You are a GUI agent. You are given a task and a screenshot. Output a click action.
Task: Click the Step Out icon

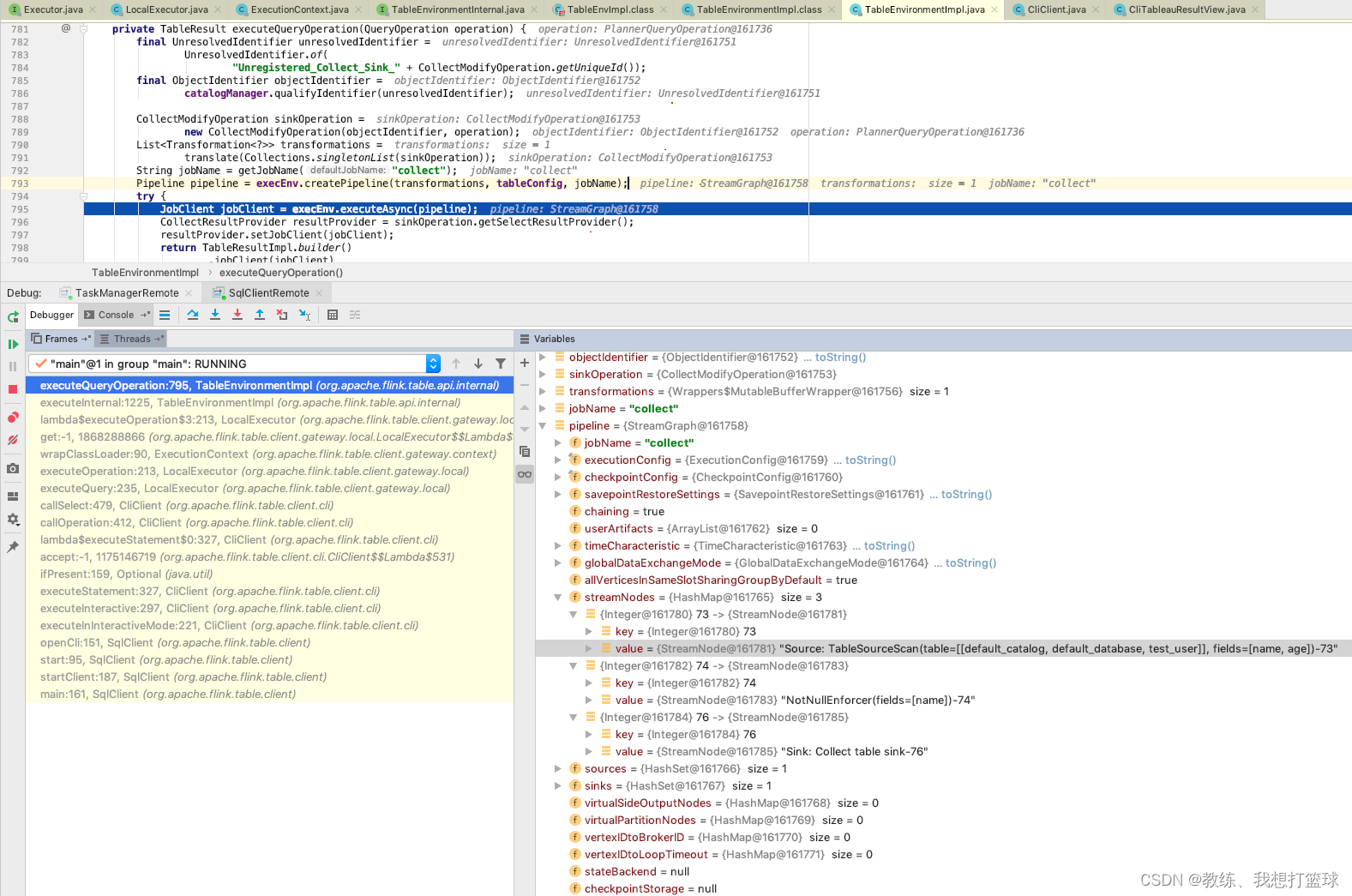260,315
